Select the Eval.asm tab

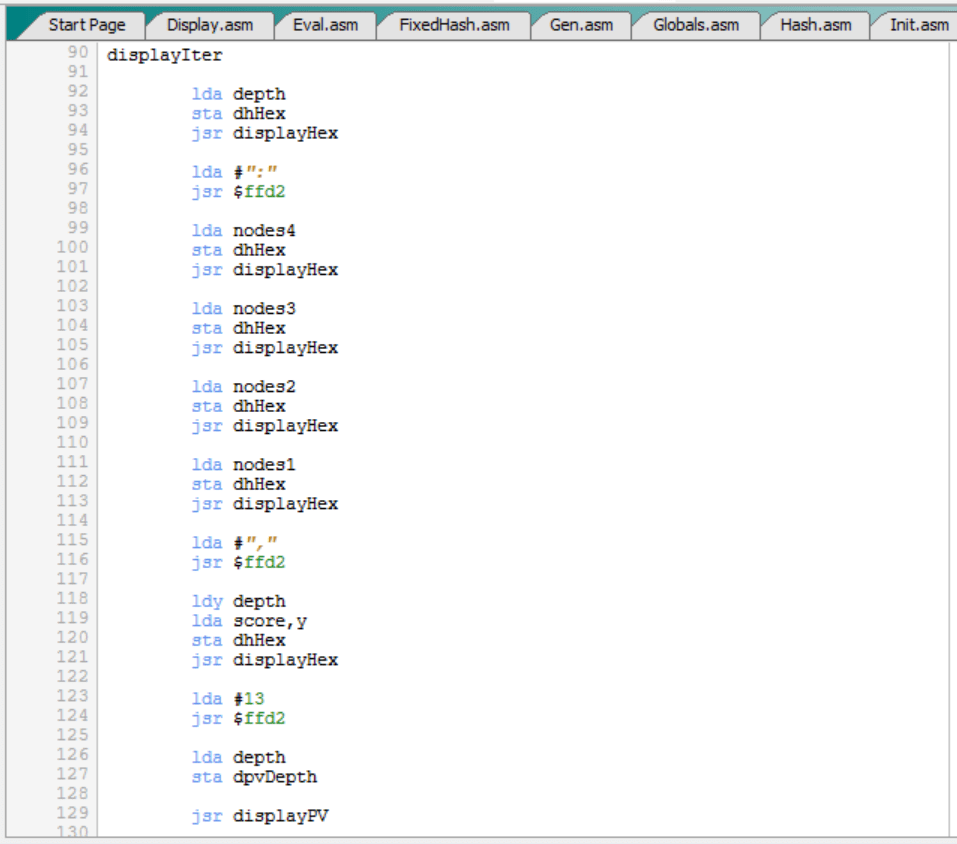click(325, 24)
